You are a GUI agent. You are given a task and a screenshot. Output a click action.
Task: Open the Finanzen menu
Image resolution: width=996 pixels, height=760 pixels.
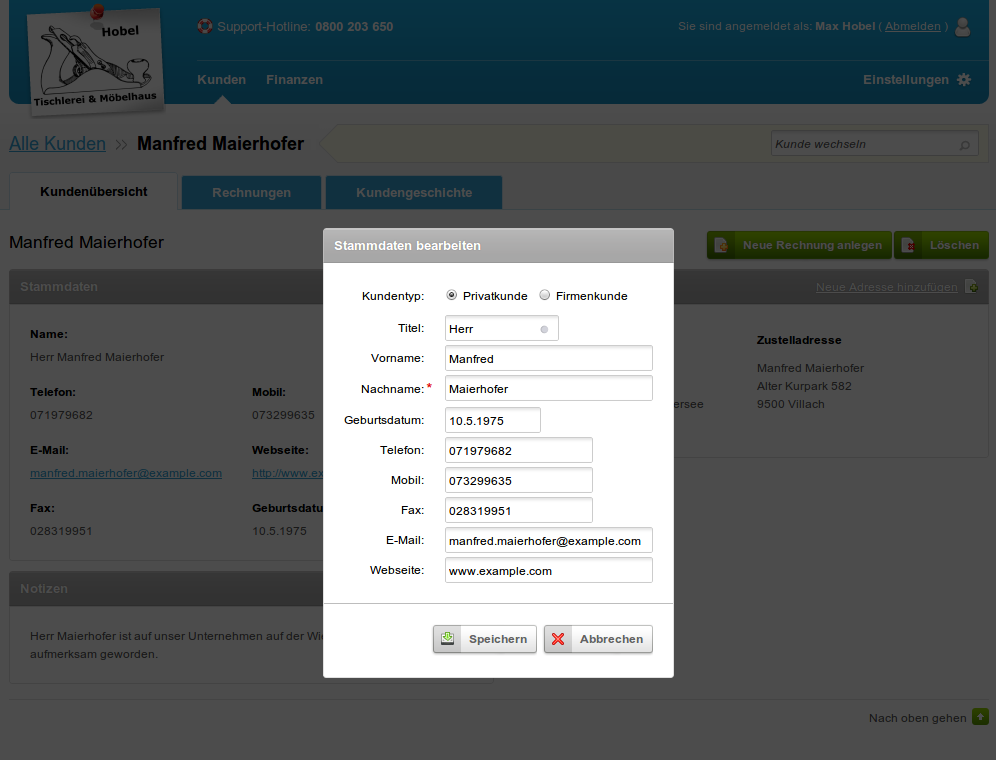294,80
